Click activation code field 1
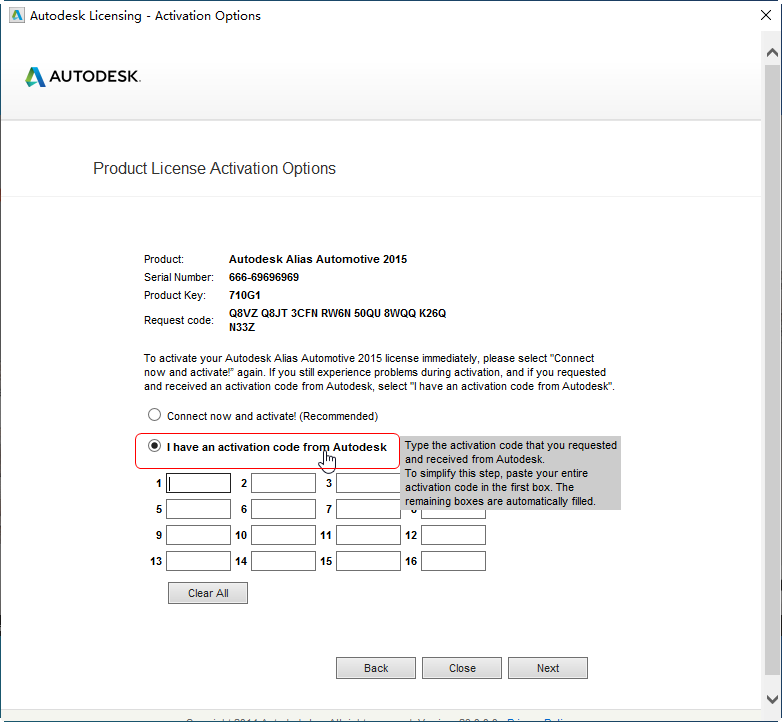782x722 pixels. point(198,483)
